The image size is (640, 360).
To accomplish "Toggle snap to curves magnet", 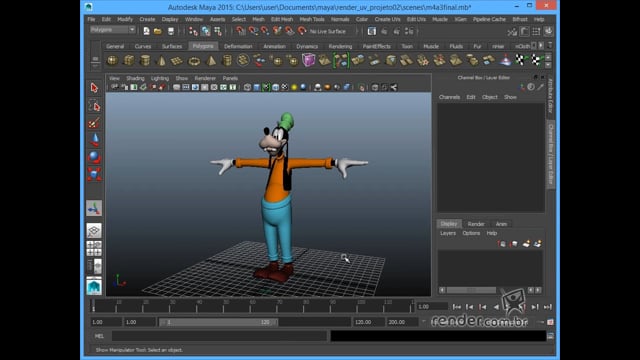I will pos(253,31).
